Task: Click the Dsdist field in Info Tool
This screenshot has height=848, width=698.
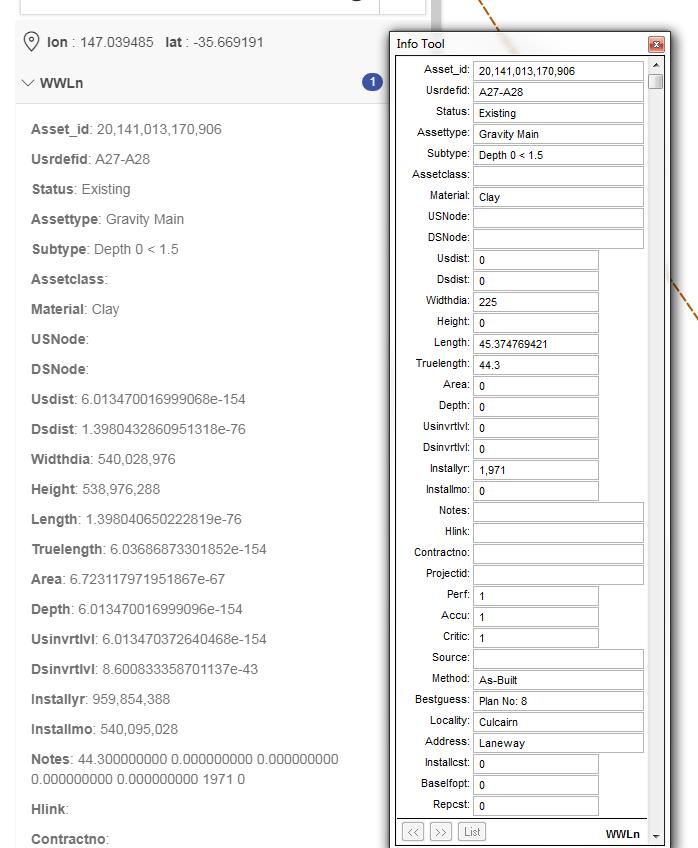Action: (536, 281)
